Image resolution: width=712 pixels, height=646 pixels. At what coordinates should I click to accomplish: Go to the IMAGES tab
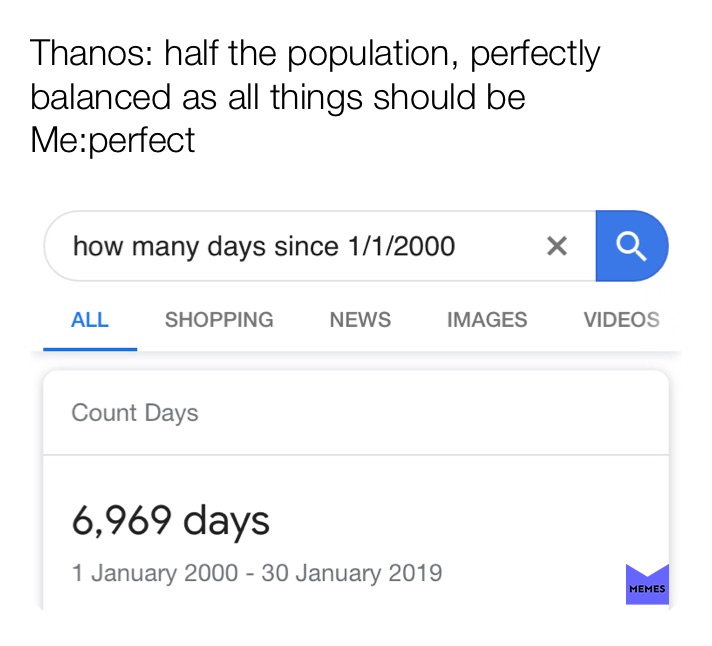pos(487,320)
